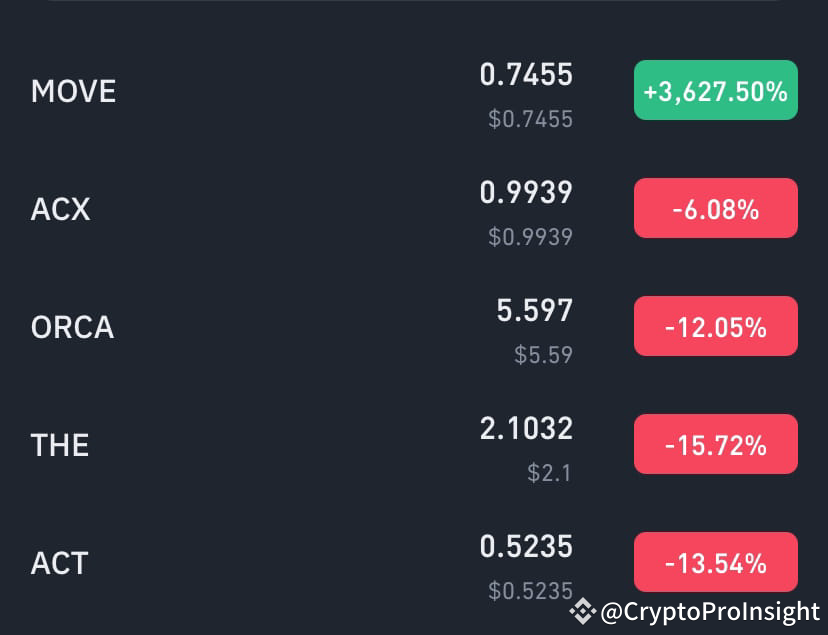Click the $0.9939 USD value under ACX
The width and height of the screenshot is (828, 635).
(x=530, y=237)
